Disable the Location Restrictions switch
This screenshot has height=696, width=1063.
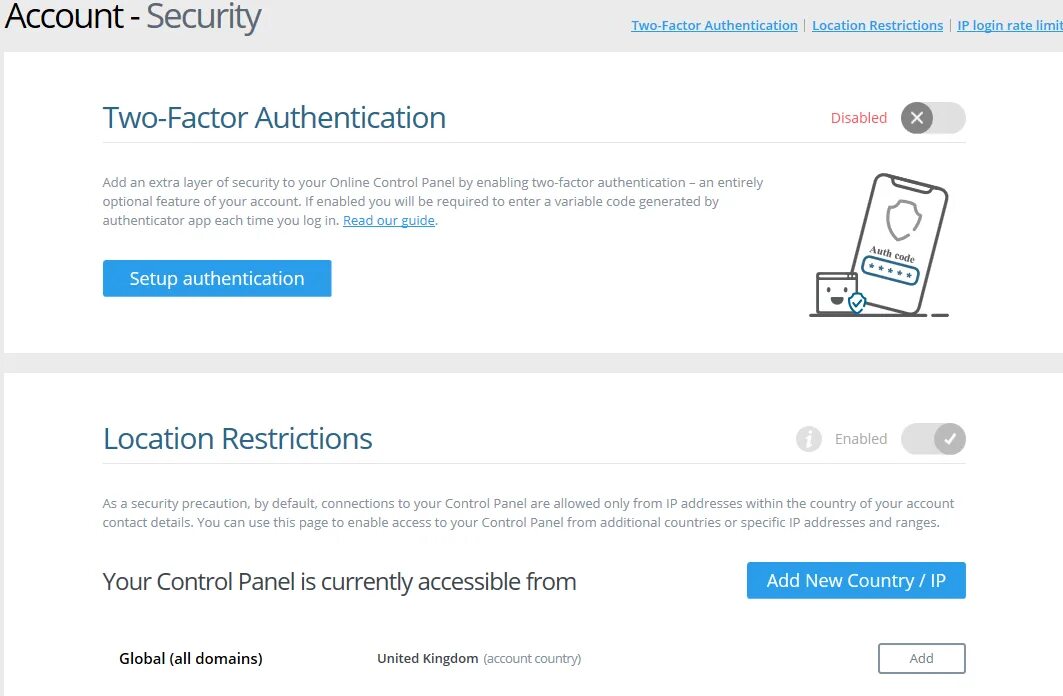[933, 439]
